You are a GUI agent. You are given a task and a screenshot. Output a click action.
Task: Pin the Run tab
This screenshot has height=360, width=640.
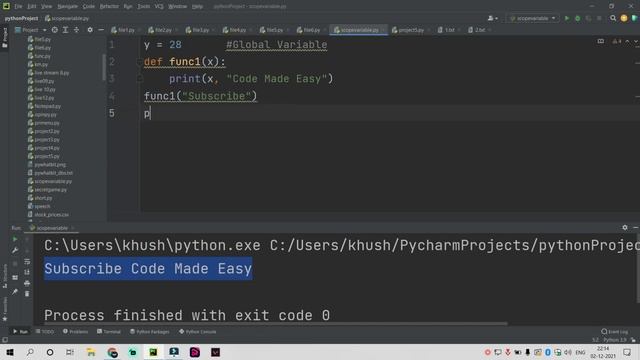point(15,291)
